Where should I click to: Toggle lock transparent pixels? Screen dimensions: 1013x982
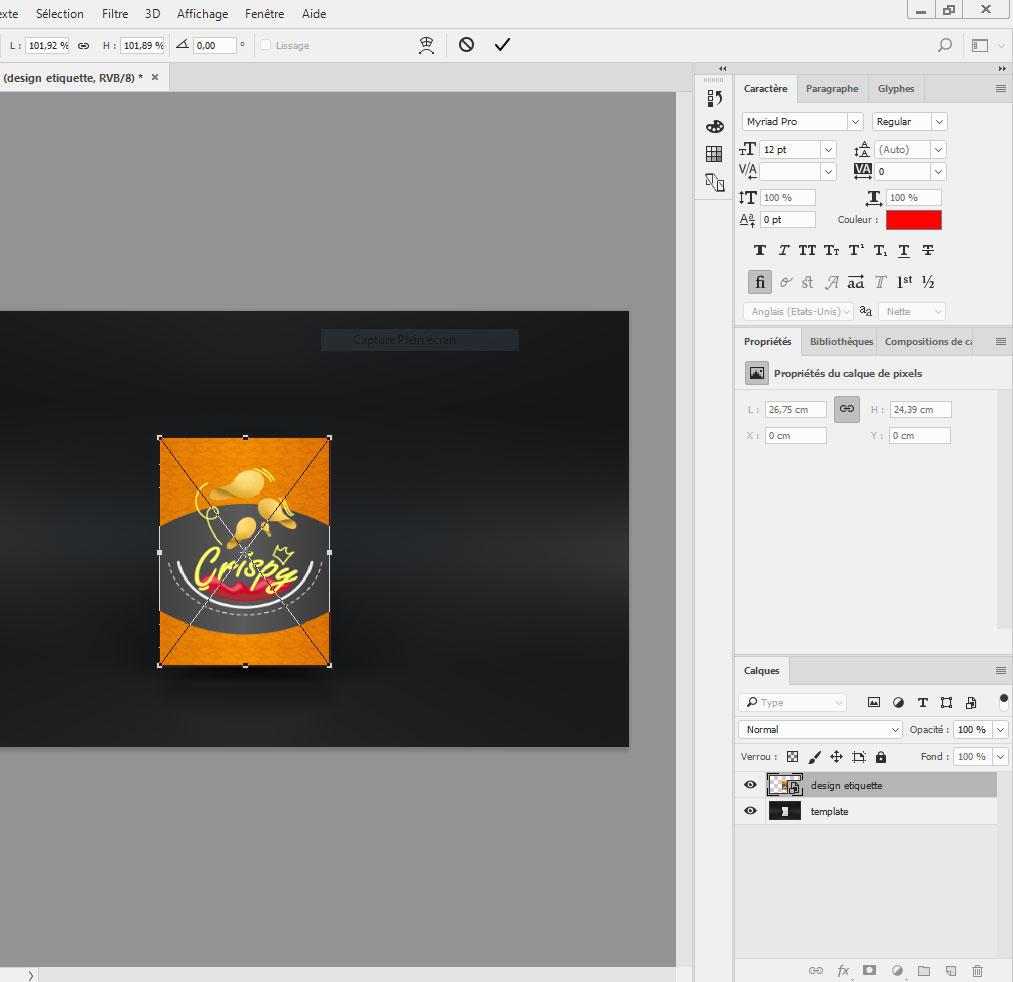[x=793, y=757]
